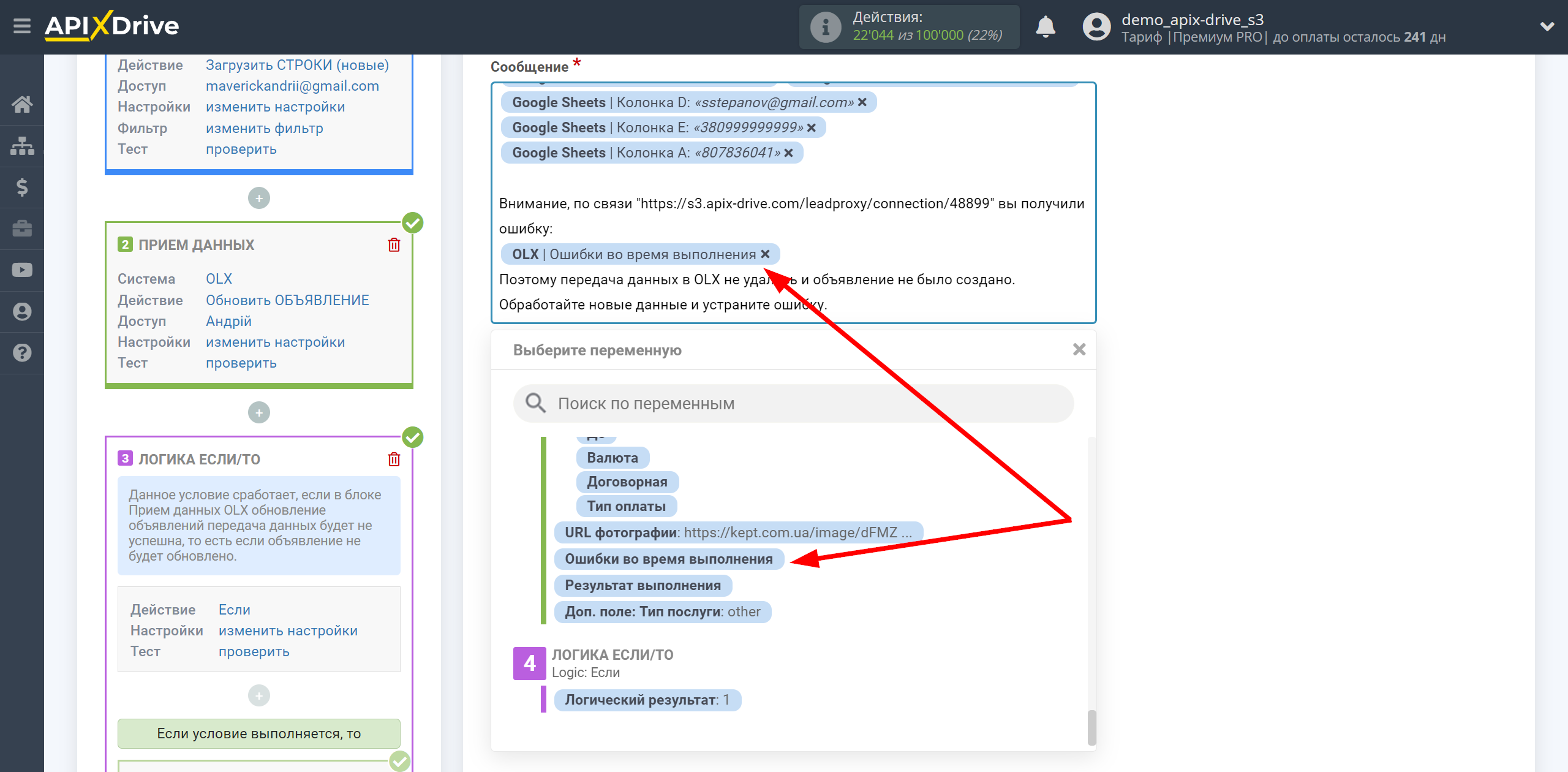This screenshot has width=1568, height=772.
Task: Open maverickandrii@gmail.com access link
Action: (x=292, y=86)
